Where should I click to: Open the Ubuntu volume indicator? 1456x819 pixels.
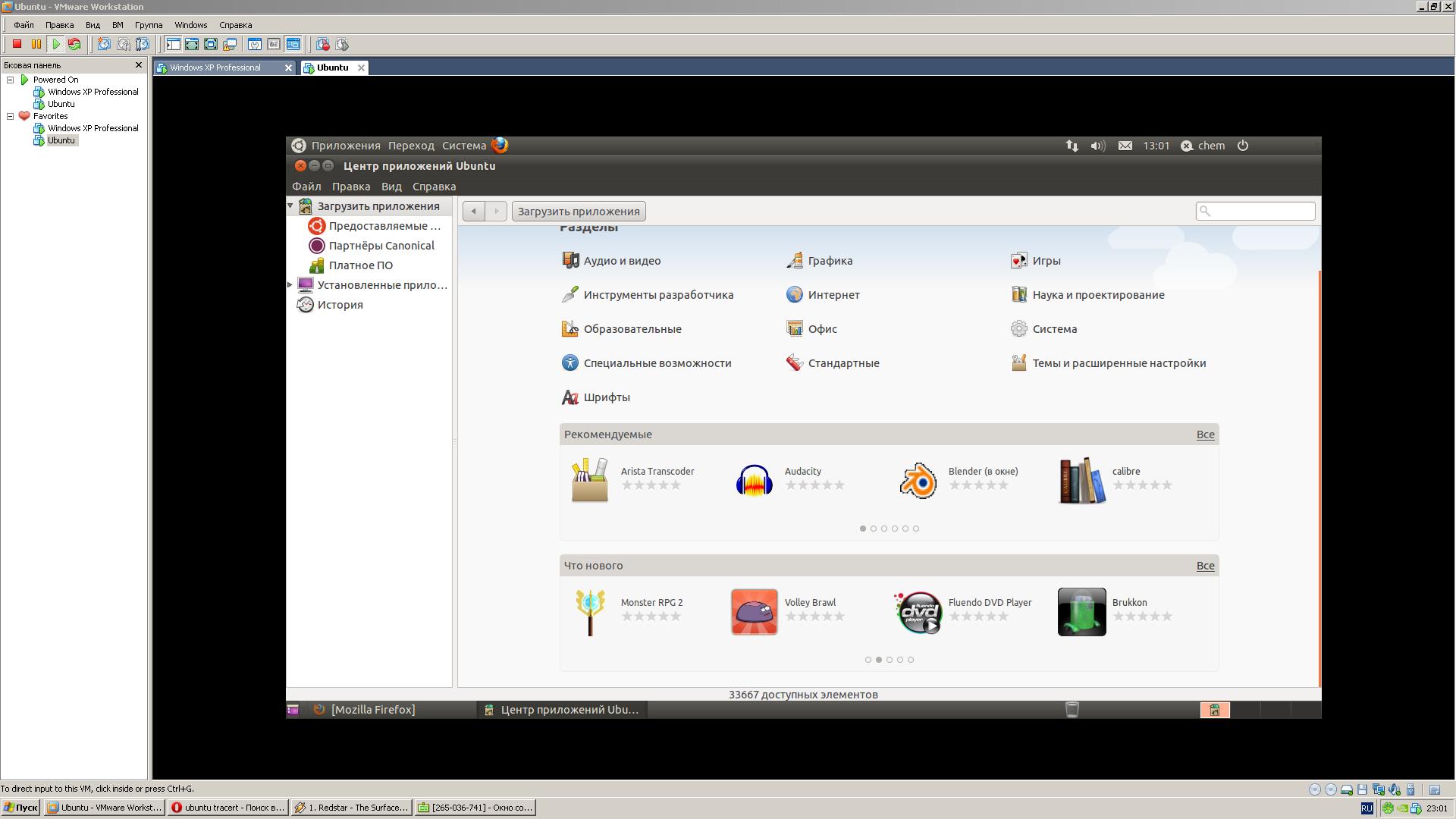pyautogui.click(x=1097, y=146)
